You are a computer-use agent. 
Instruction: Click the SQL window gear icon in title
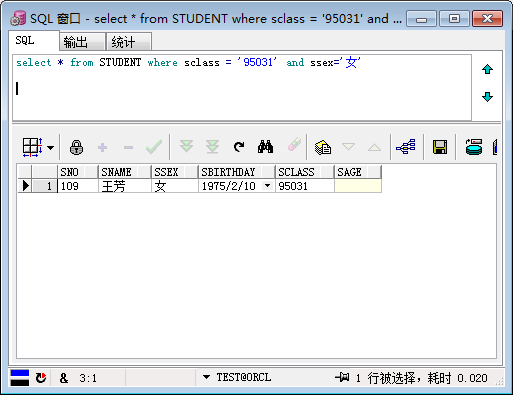click(x=18, y=18)
